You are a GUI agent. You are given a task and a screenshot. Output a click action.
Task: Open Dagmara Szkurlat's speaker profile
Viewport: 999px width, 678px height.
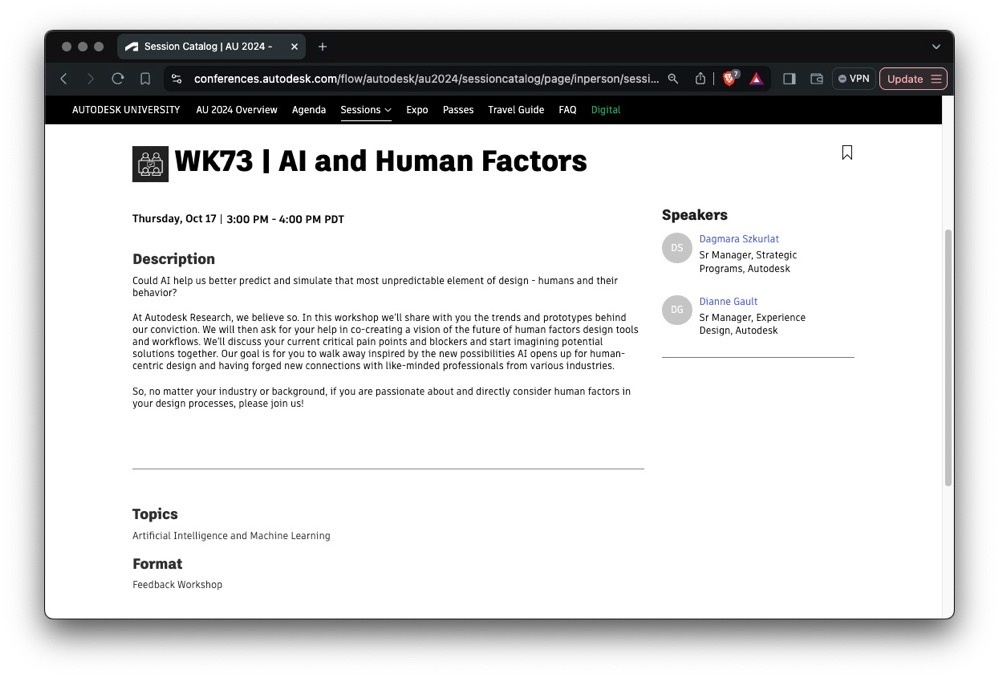[738, 239]
